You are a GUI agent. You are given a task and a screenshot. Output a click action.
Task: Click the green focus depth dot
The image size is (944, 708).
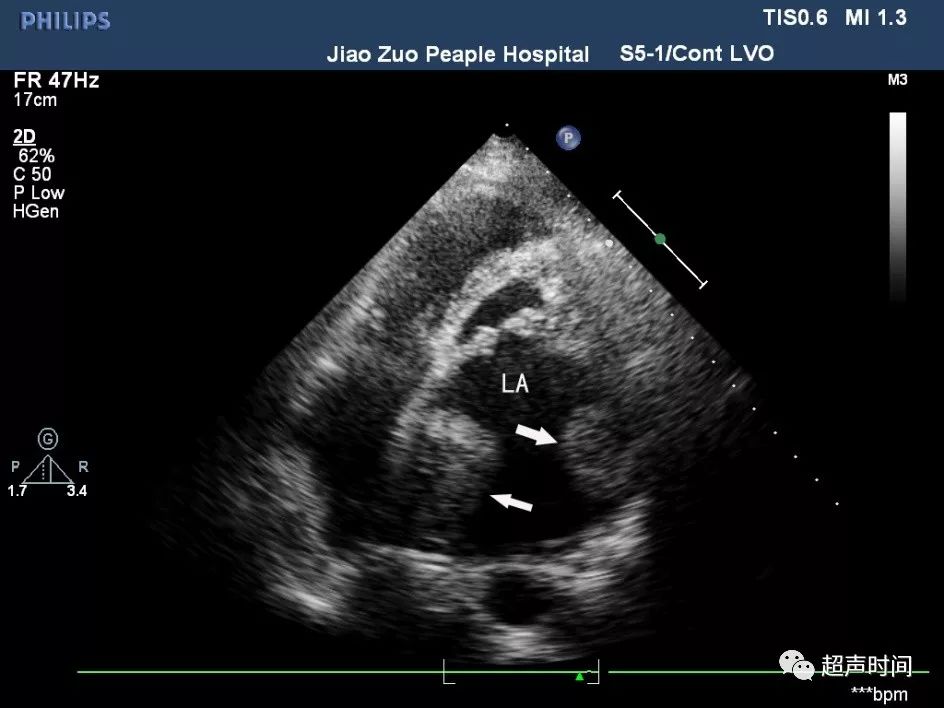pyautogui.click(x=660, y=239)
